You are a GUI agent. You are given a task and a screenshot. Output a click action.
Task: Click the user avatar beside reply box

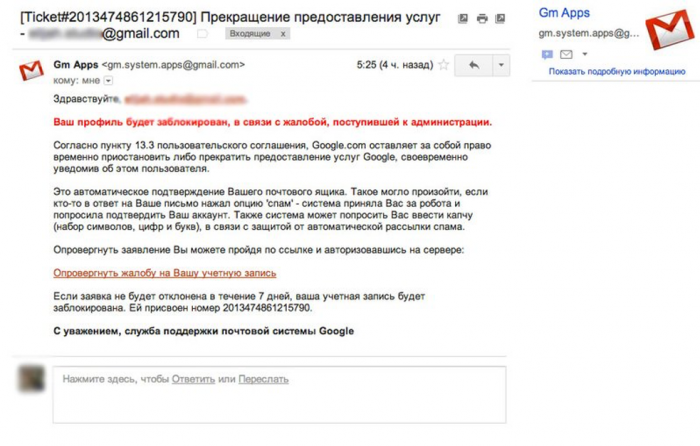(32, 379)
